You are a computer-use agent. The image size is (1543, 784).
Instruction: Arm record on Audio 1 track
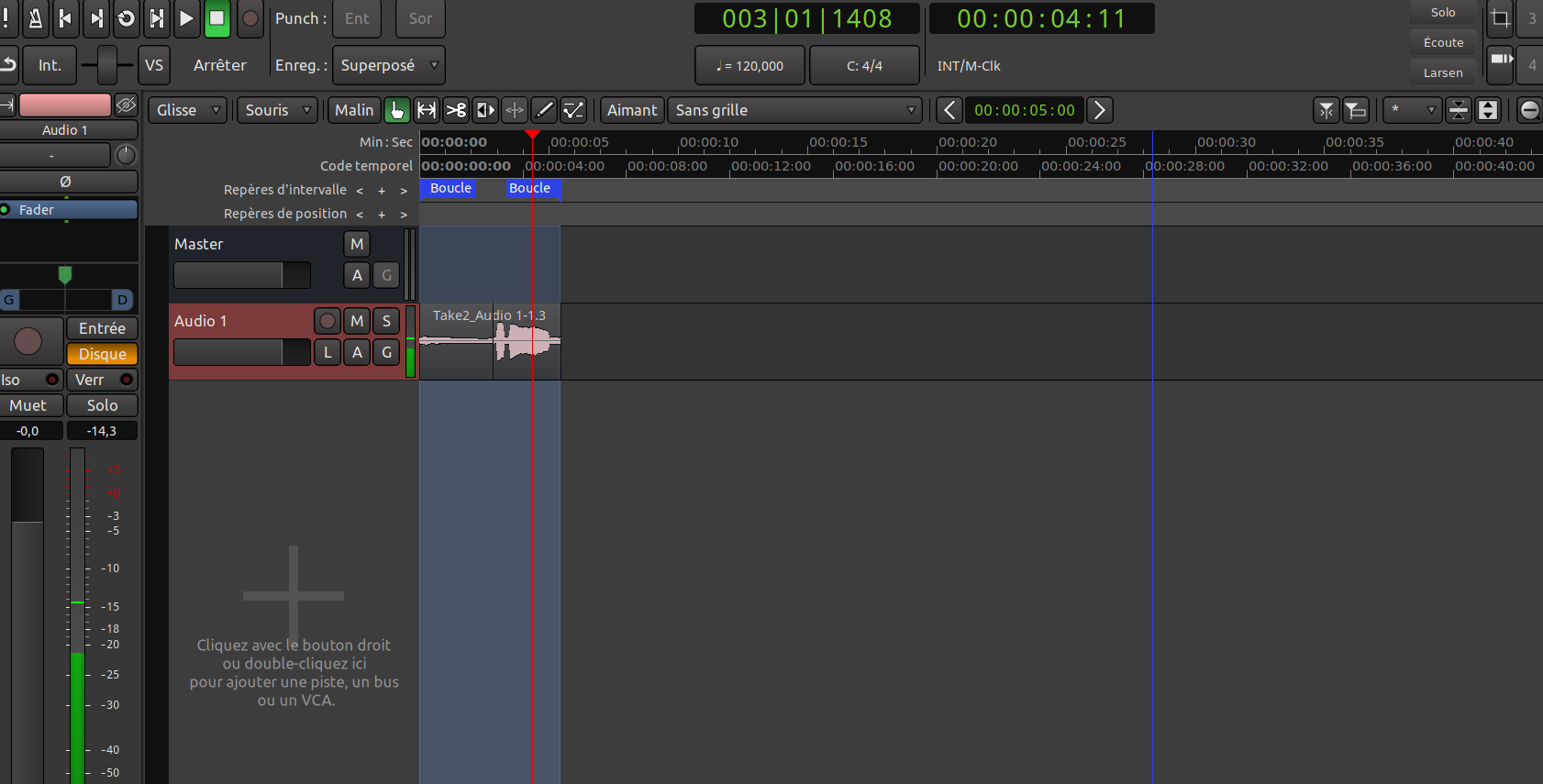tap(327, 321)
